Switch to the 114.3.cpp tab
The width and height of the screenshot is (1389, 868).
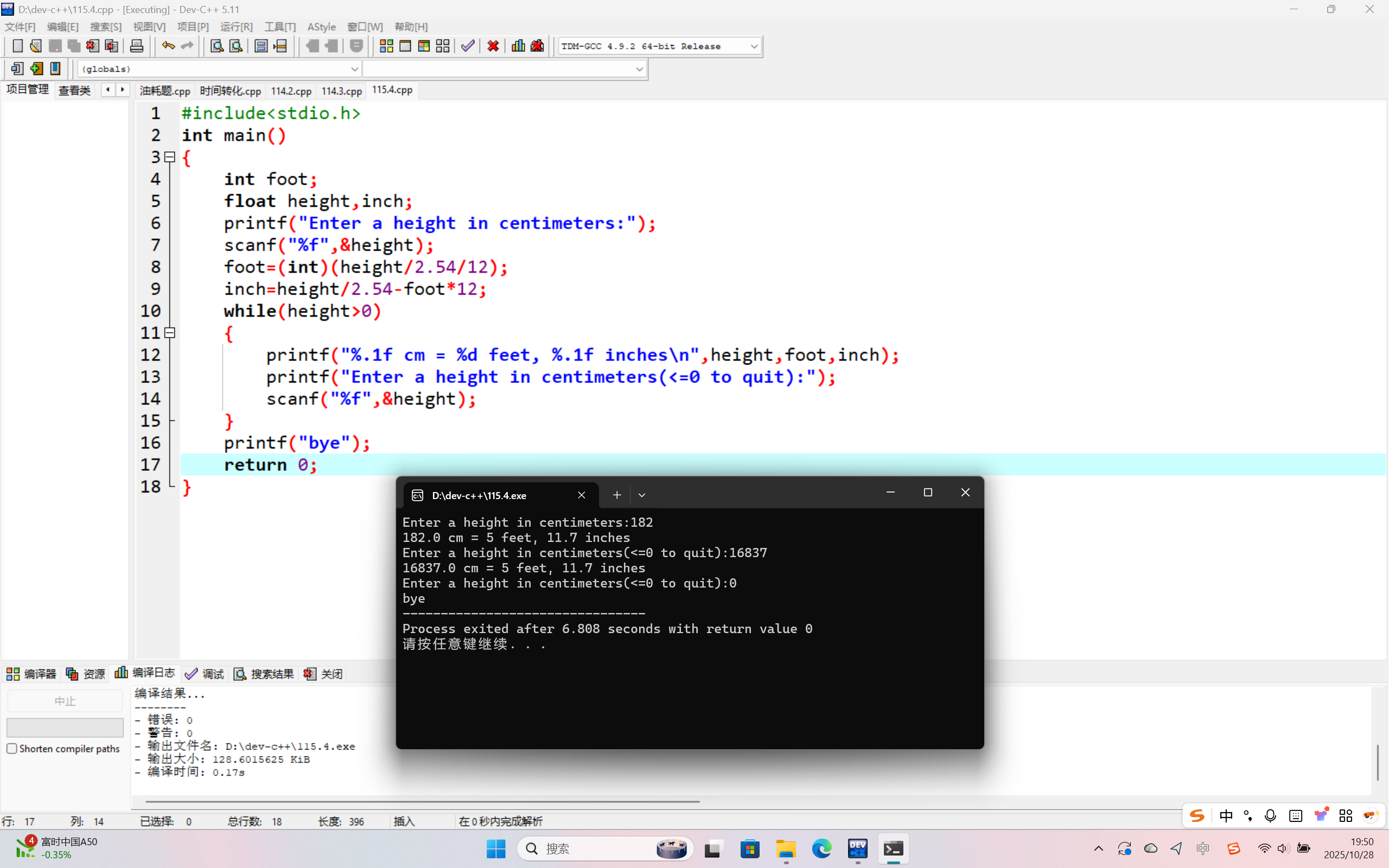[341, 91]
